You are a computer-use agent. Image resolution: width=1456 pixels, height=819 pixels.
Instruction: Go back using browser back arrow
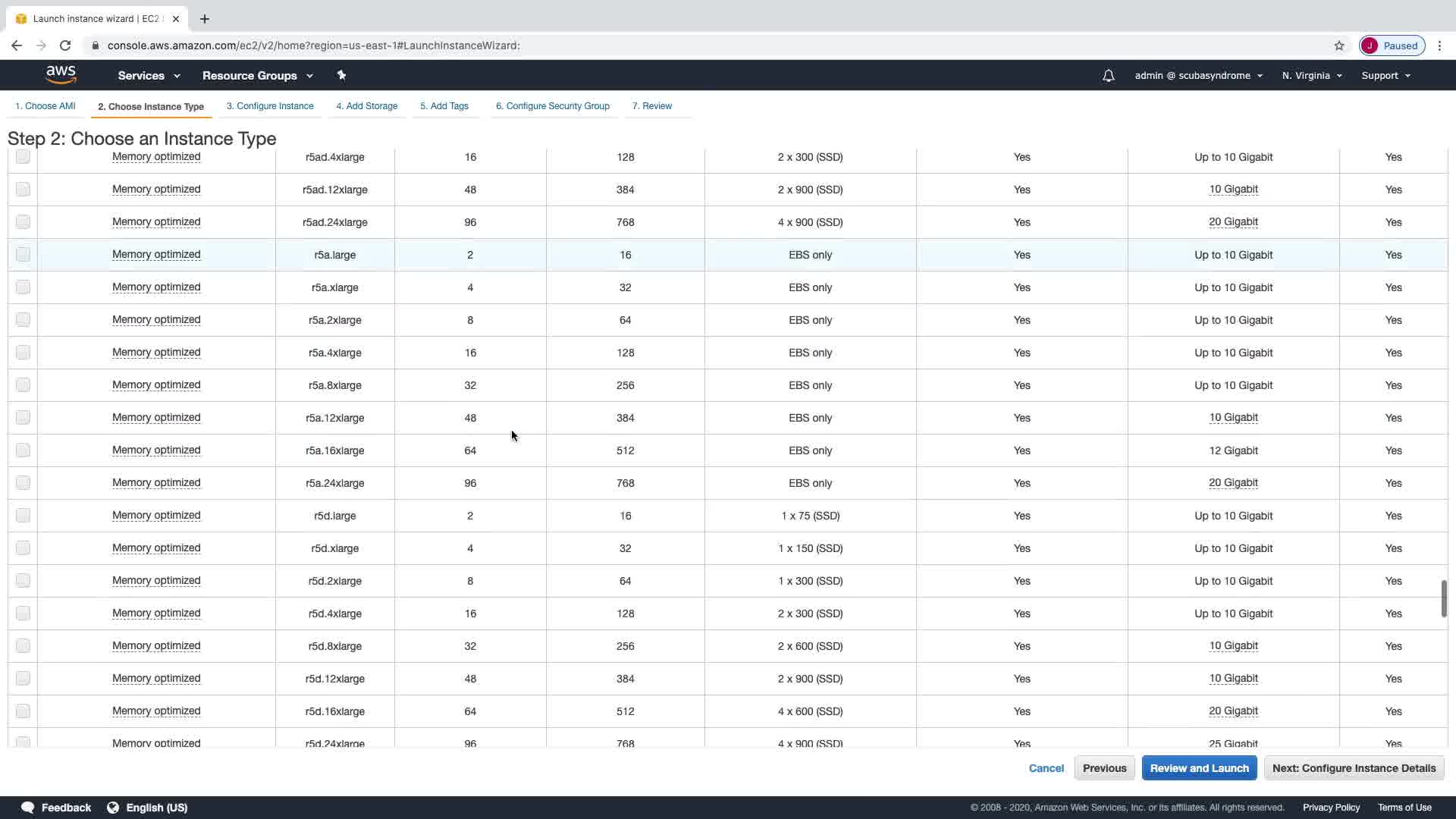pyautogui.click(x=17, y=45)
